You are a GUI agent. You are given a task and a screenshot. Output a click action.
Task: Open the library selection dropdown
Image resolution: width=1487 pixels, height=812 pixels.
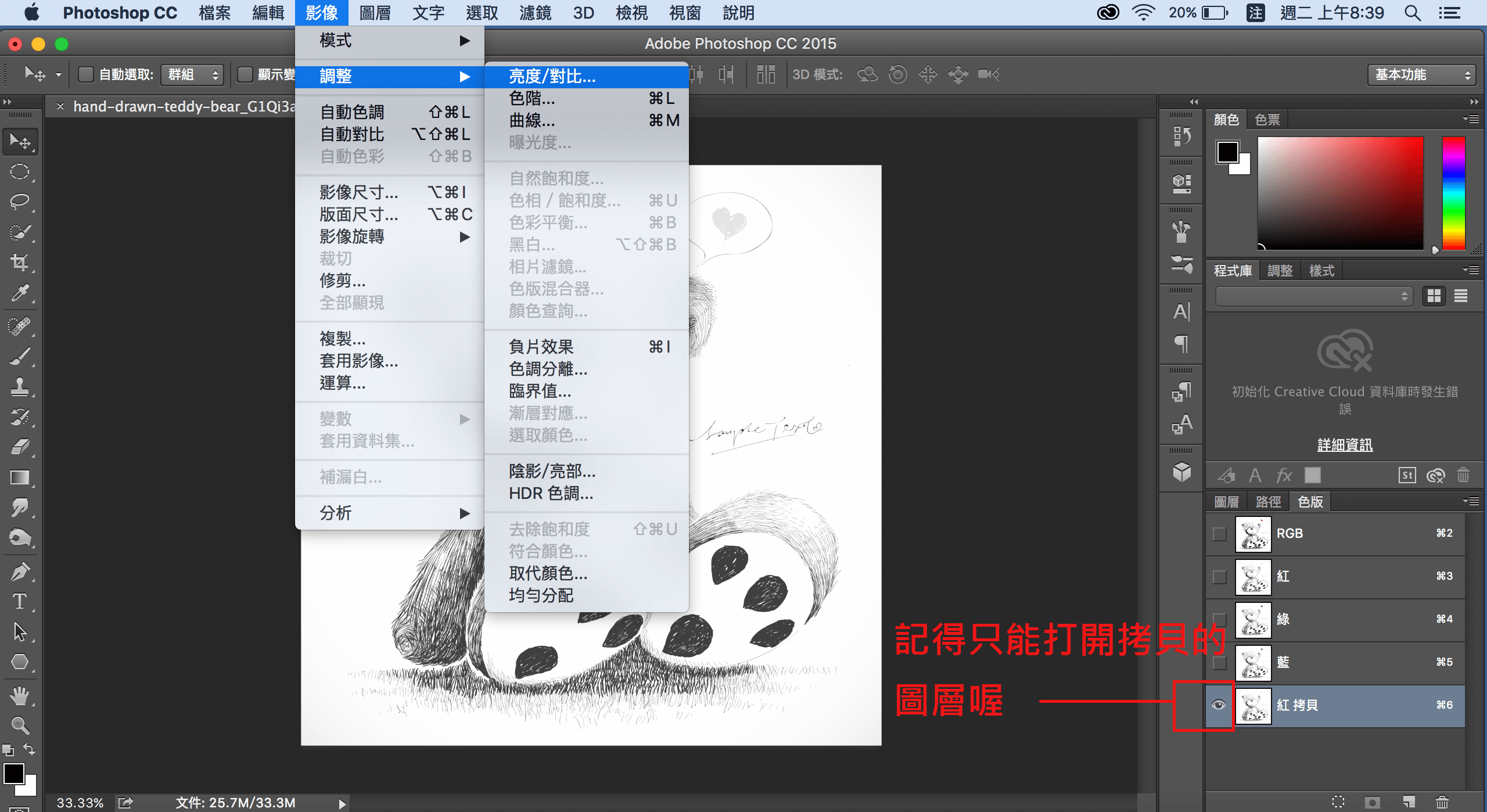1313,296
